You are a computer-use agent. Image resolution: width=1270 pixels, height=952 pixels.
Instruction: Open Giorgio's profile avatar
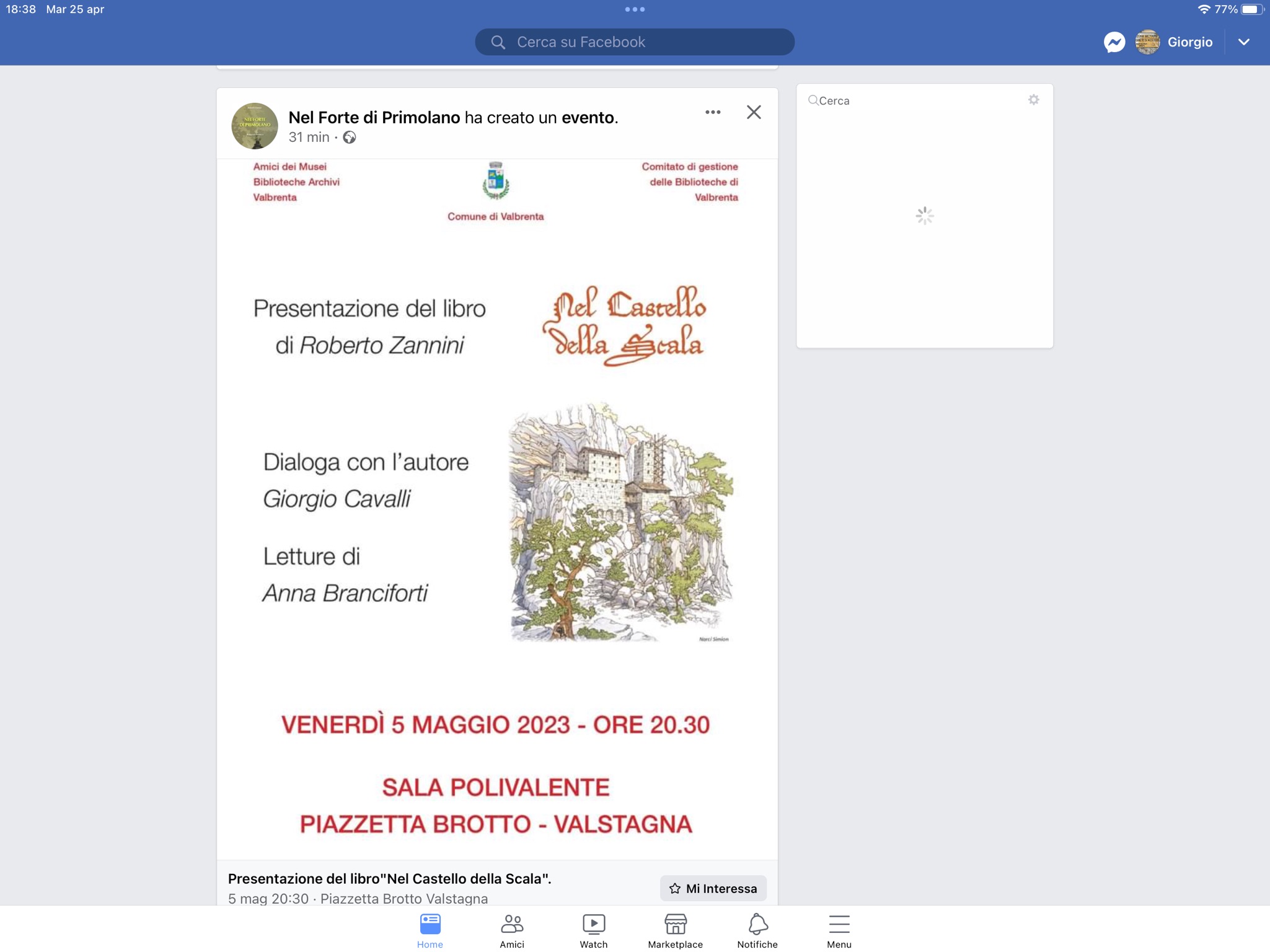(x=1147, y=42)
